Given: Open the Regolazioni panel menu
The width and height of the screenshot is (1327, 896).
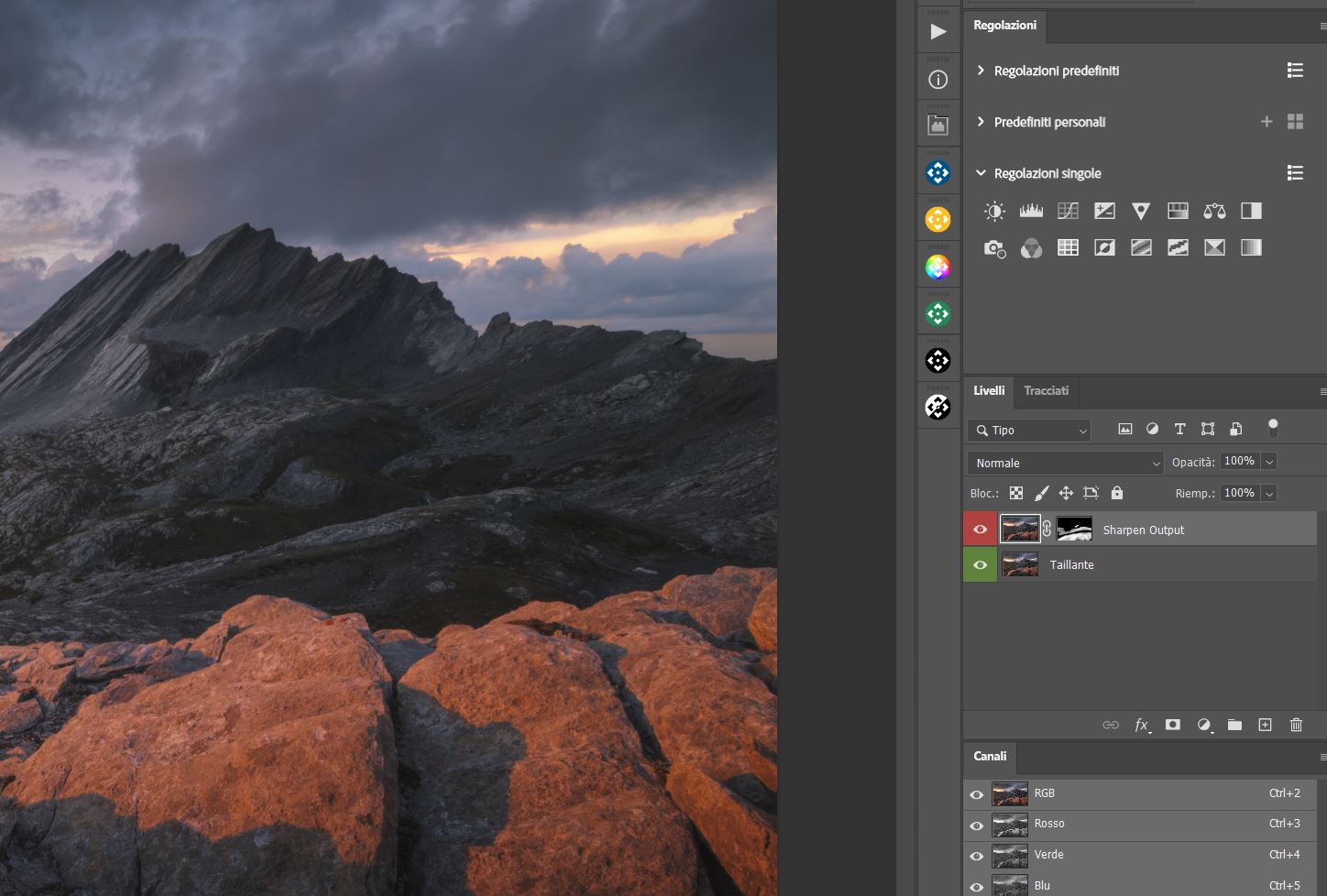Looking at the screenshot, I should click(1322, 27).
